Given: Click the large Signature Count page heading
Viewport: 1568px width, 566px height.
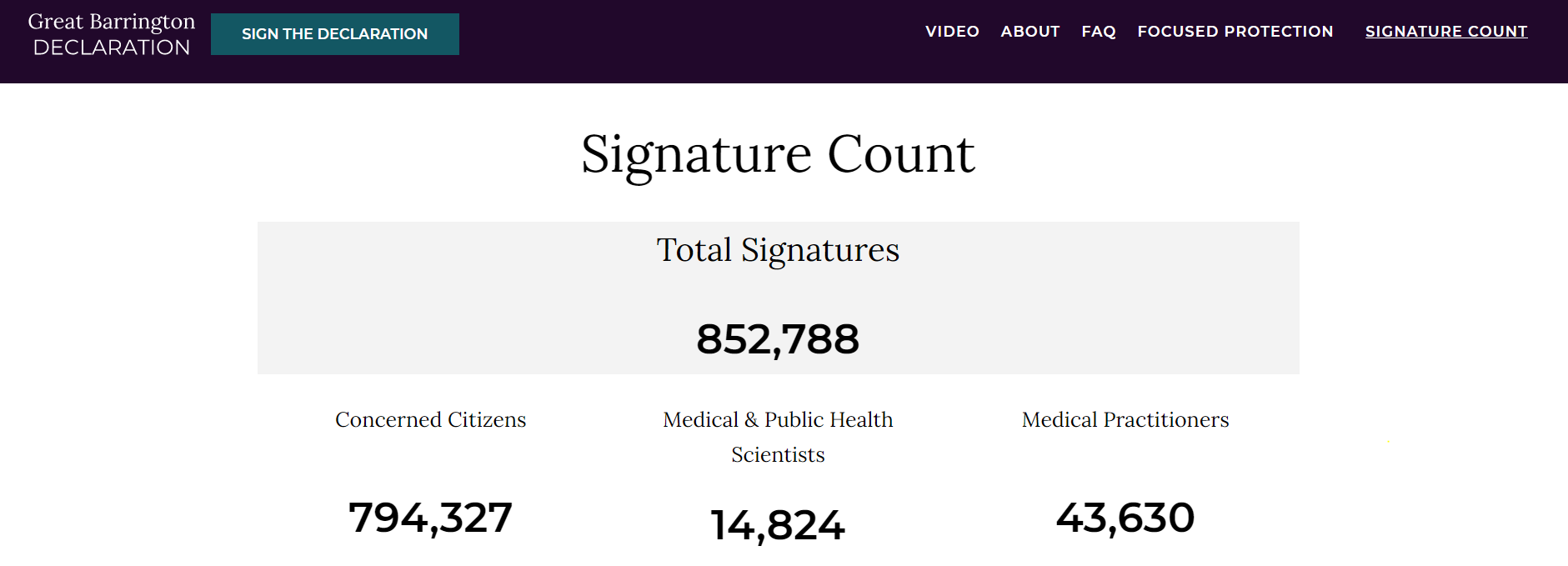Looking at the screenshot, I should [x=777, y=154].
